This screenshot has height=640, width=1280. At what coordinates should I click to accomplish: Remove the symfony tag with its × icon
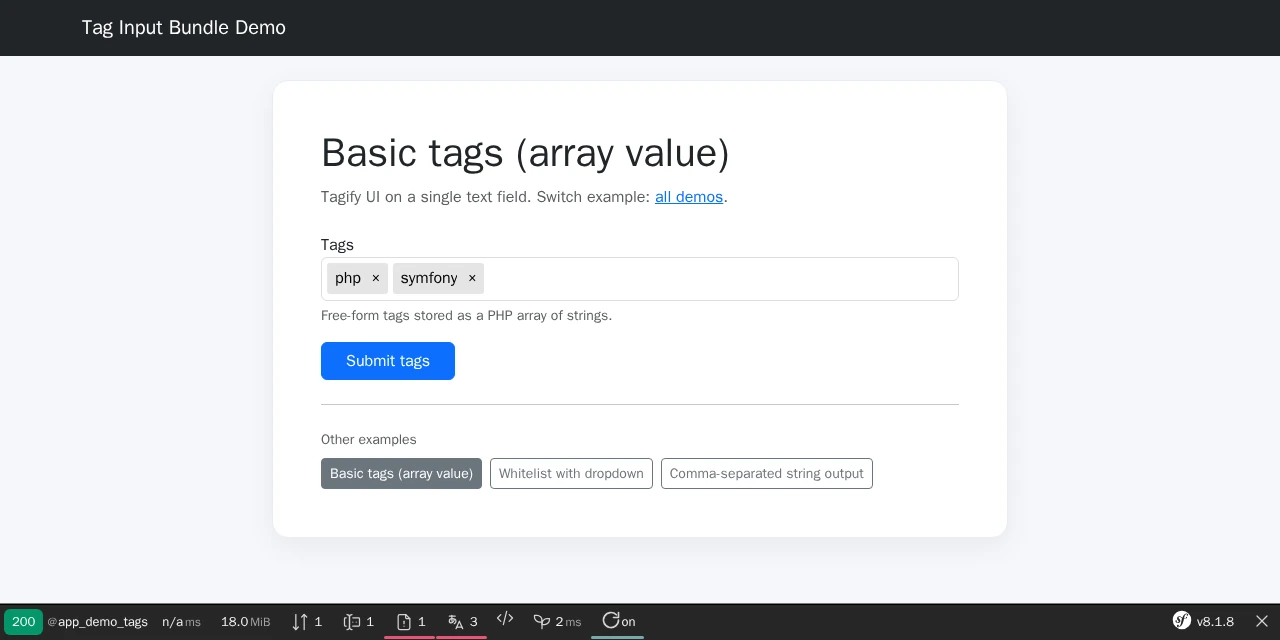pyautogui.click(x=472, y=278)
